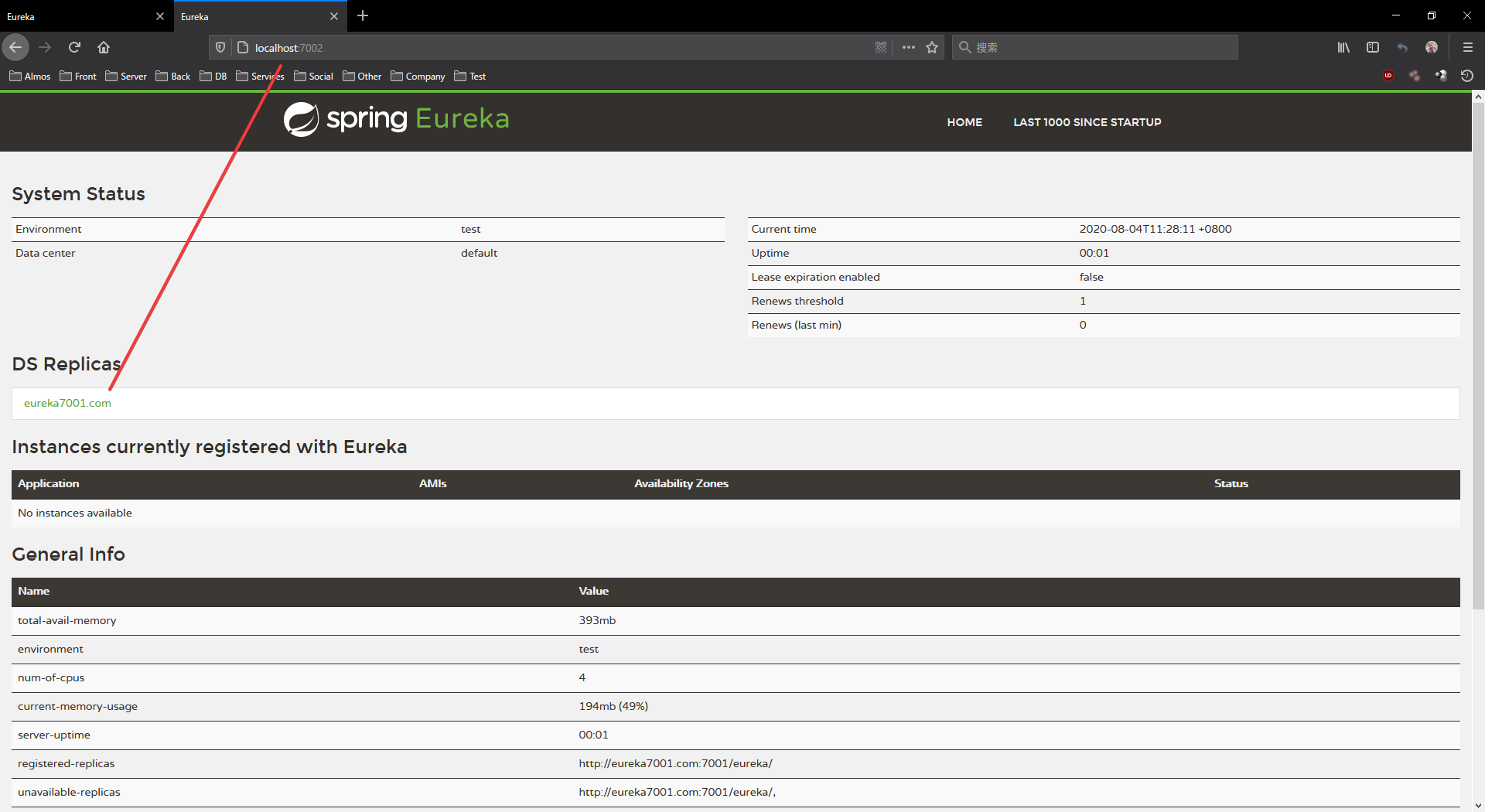The width and height of the screenshot is (1485, 812).
Task: Click the browser back arrow button
Action: (15, 47)
